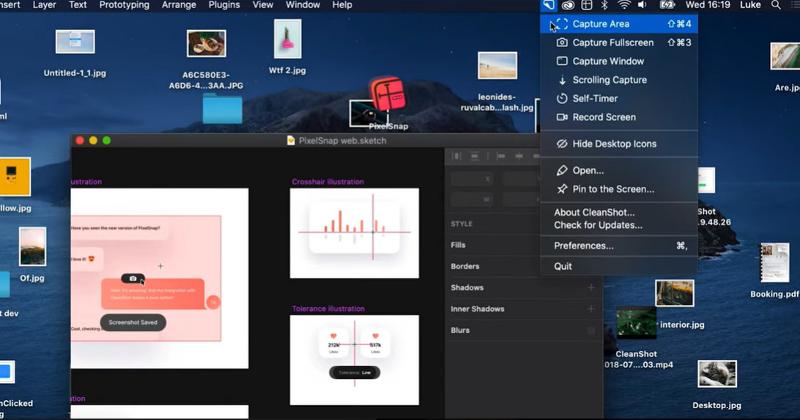
Task: Click the Wed 16:19 clock
Action: click(x=708, y=5)
